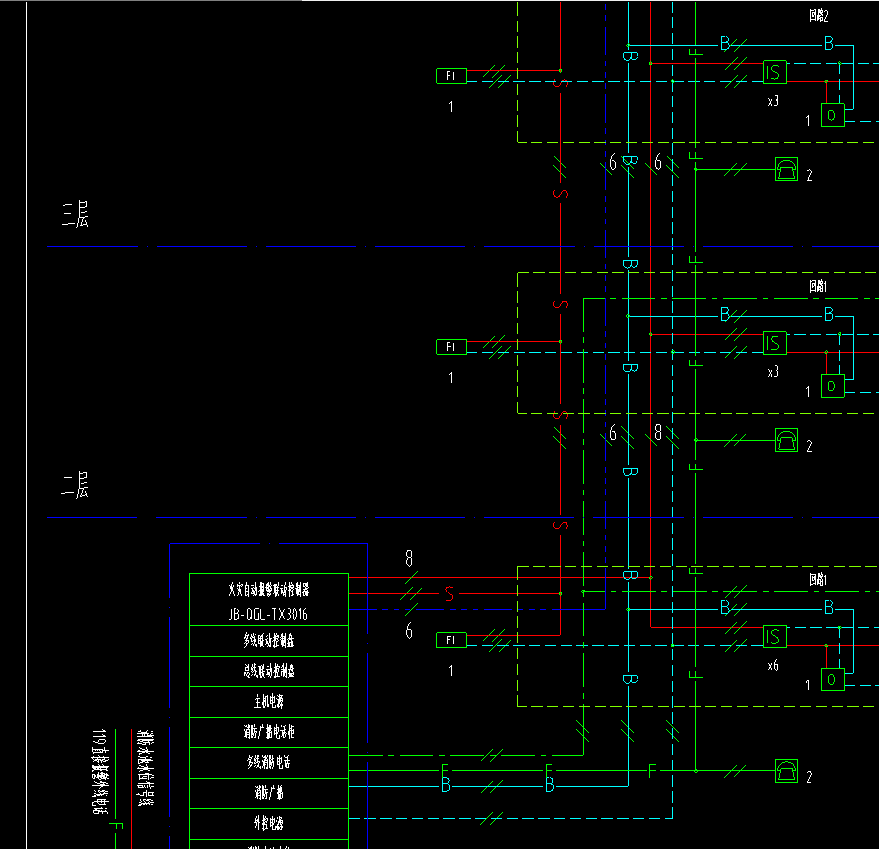
Task: Click wire count 6 below the controller output
Action: point(409,631)
